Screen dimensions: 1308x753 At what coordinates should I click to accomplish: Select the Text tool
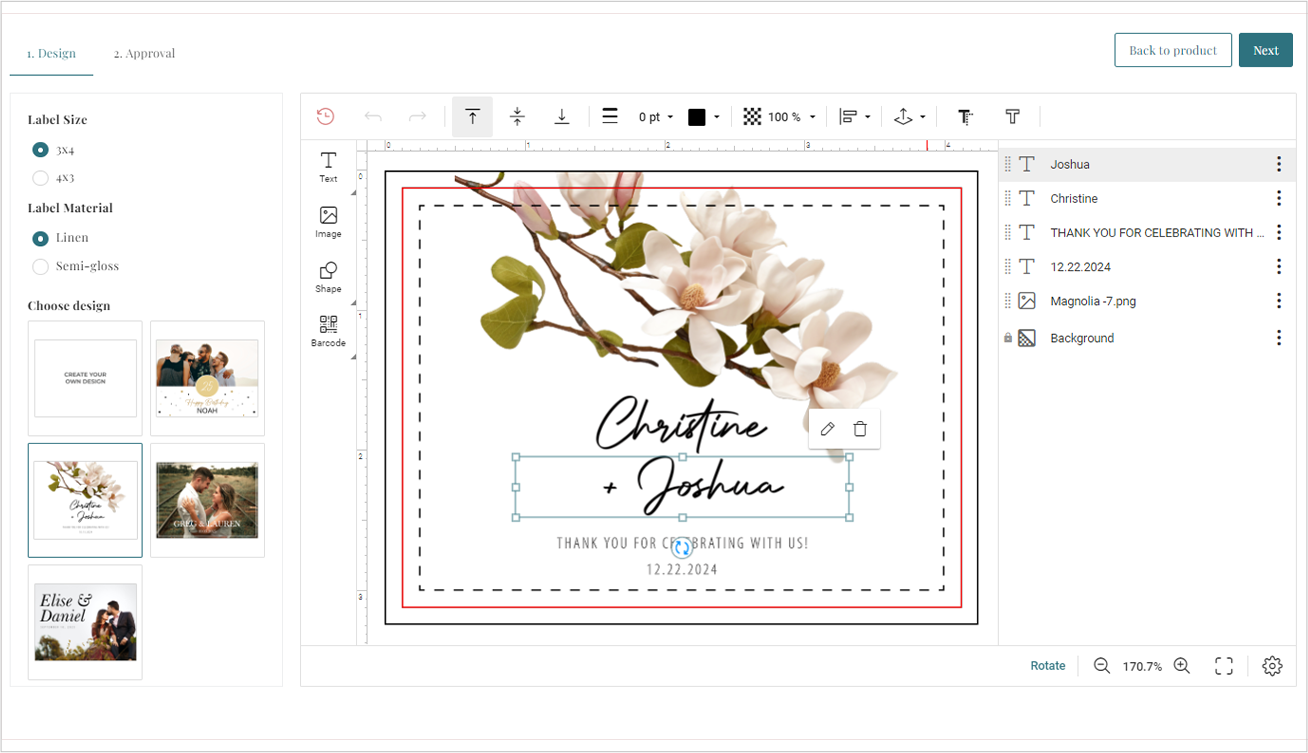tap(328, 167)
